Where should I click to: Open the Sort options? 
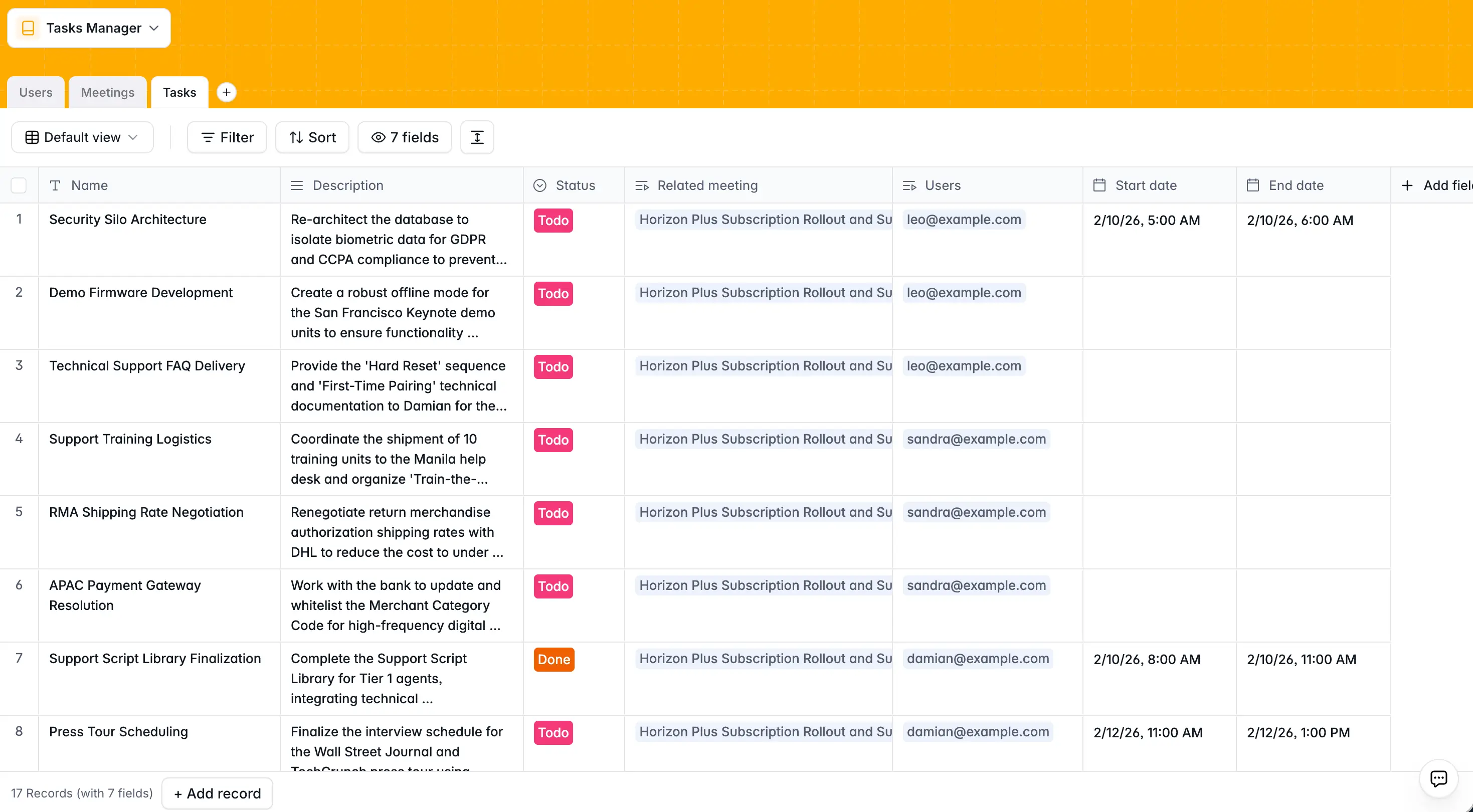(x=312, y=137)
